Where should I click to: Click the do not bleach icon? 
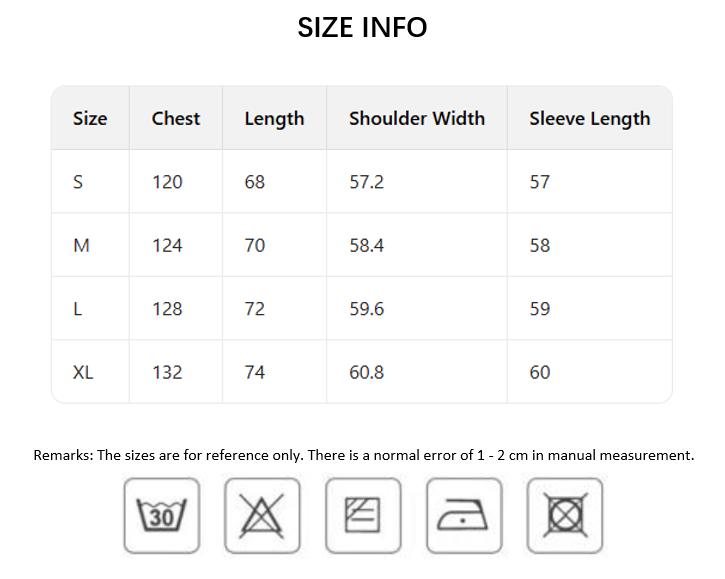point(262,516)
